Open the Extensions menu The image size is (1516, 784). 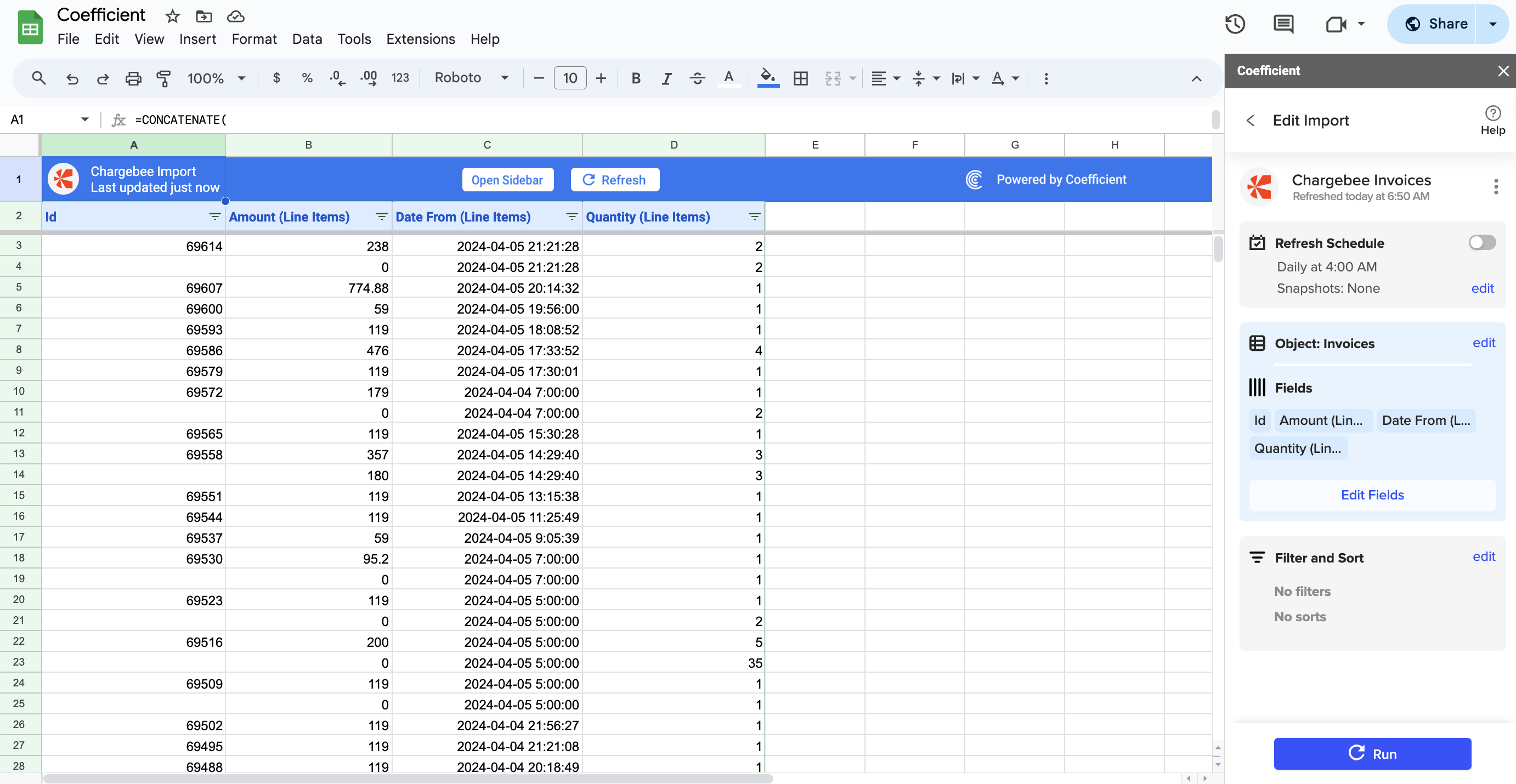420,39
